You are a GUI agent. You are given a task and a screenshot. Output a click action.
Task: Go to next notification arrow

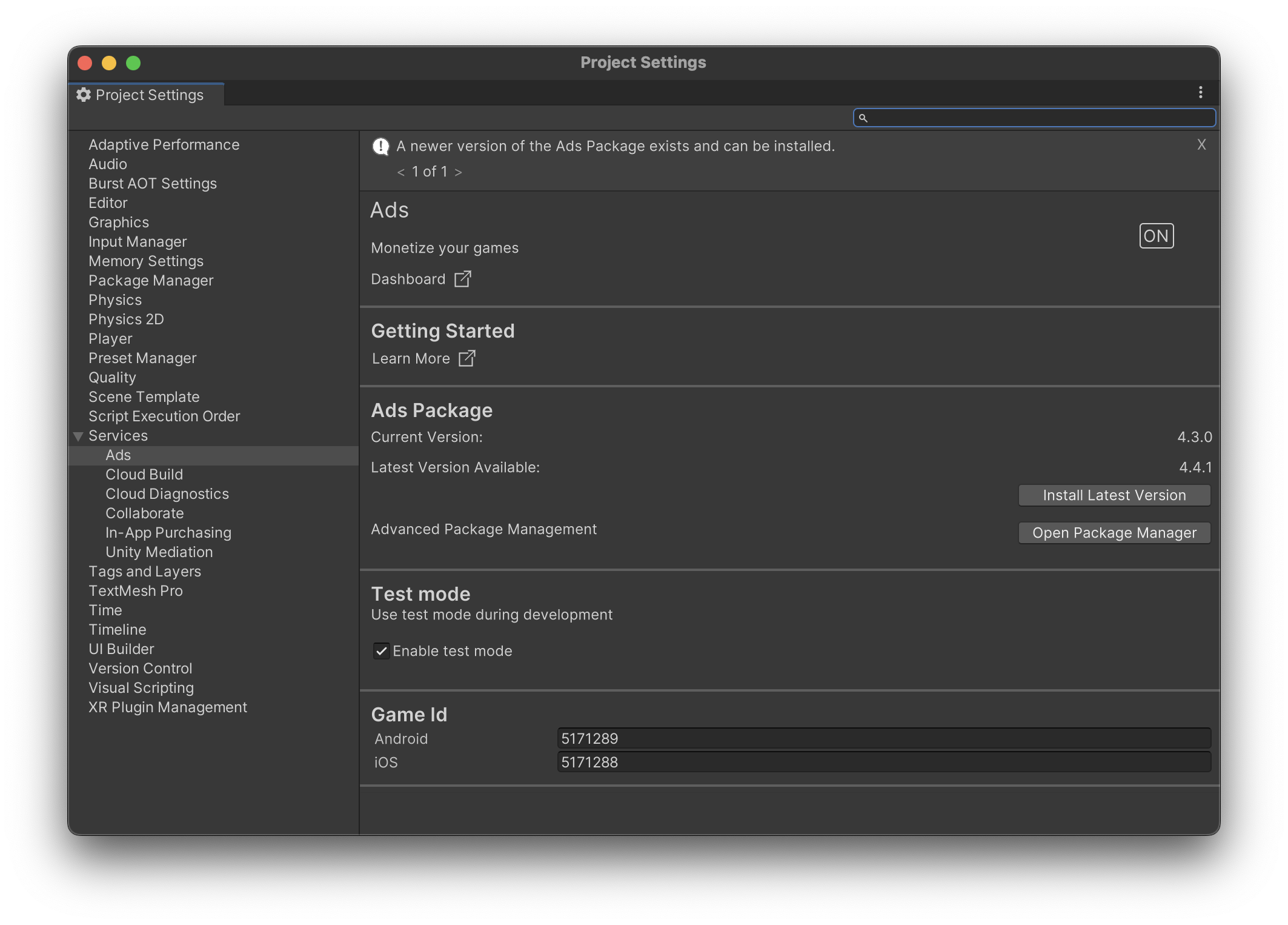click(458, 172)
